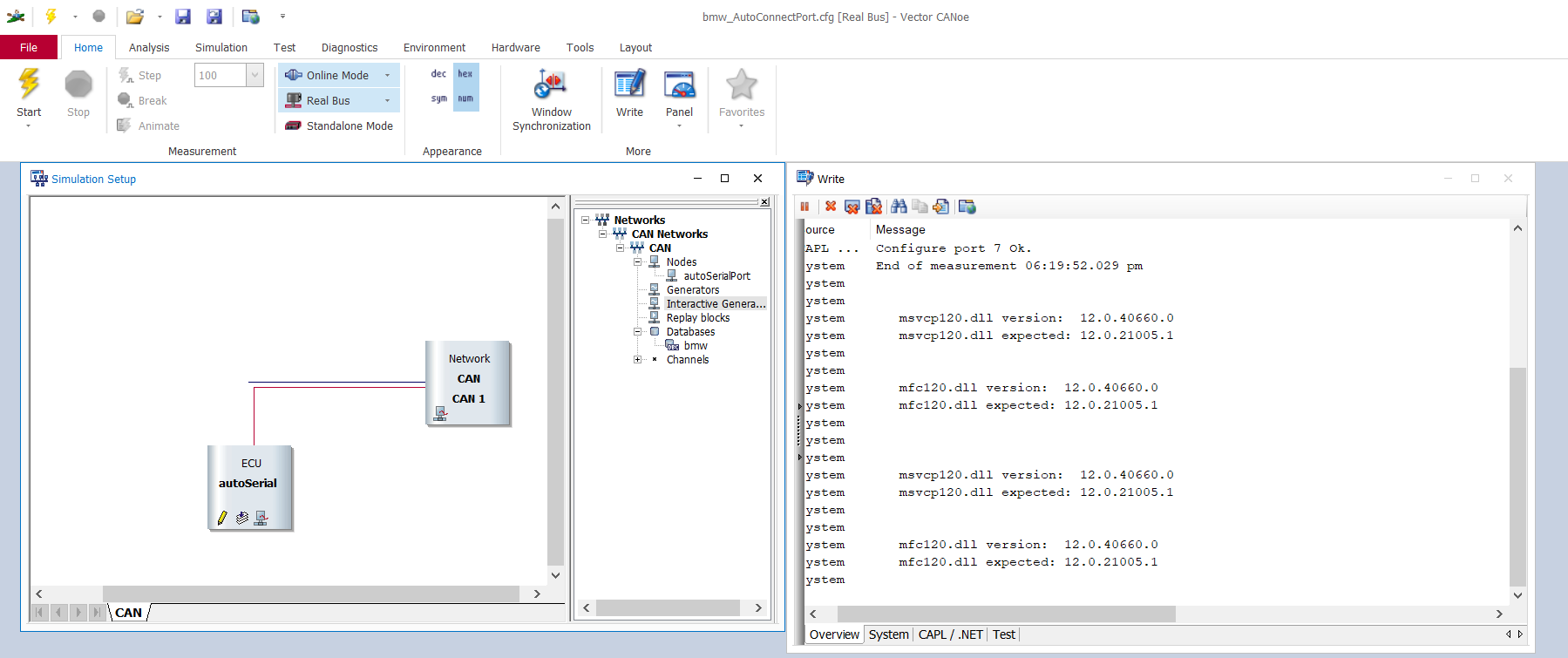1568x658 pixels.
Task: Open the File menu
Action: pos(29,47)
